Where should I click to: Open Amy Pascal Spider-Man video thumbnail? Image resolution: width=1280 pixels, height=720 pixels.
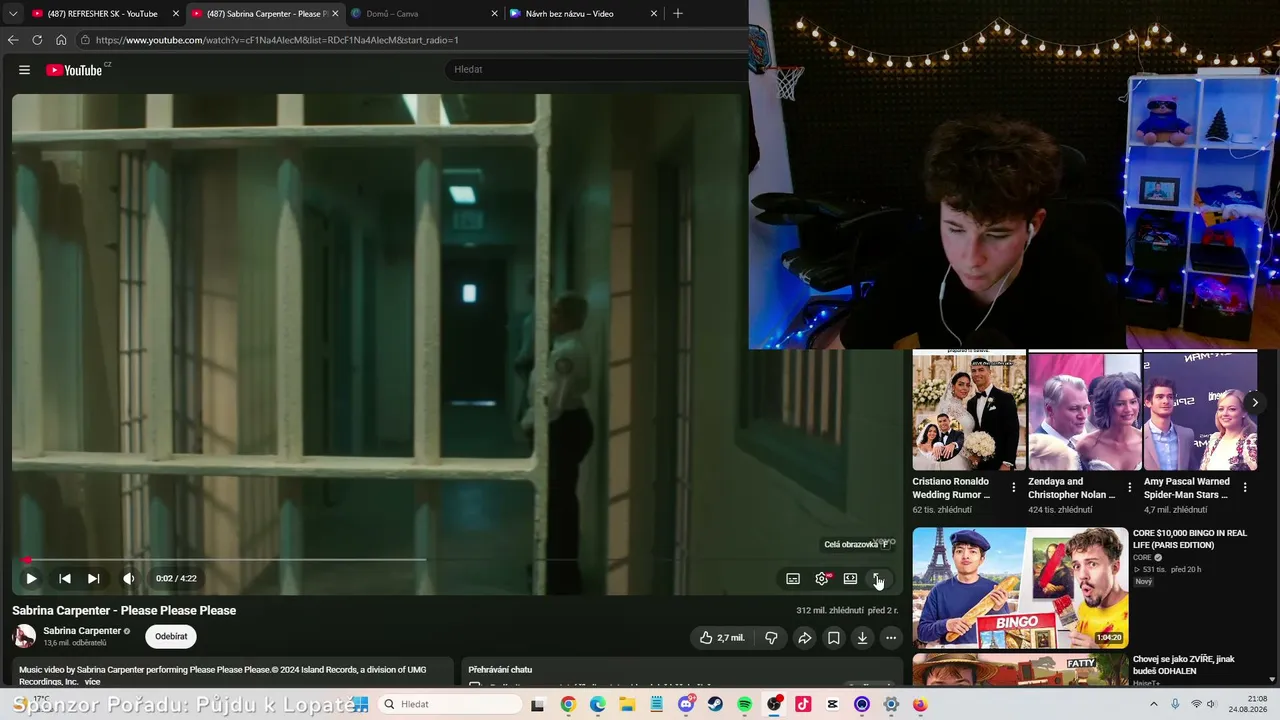pos(1200,410)
